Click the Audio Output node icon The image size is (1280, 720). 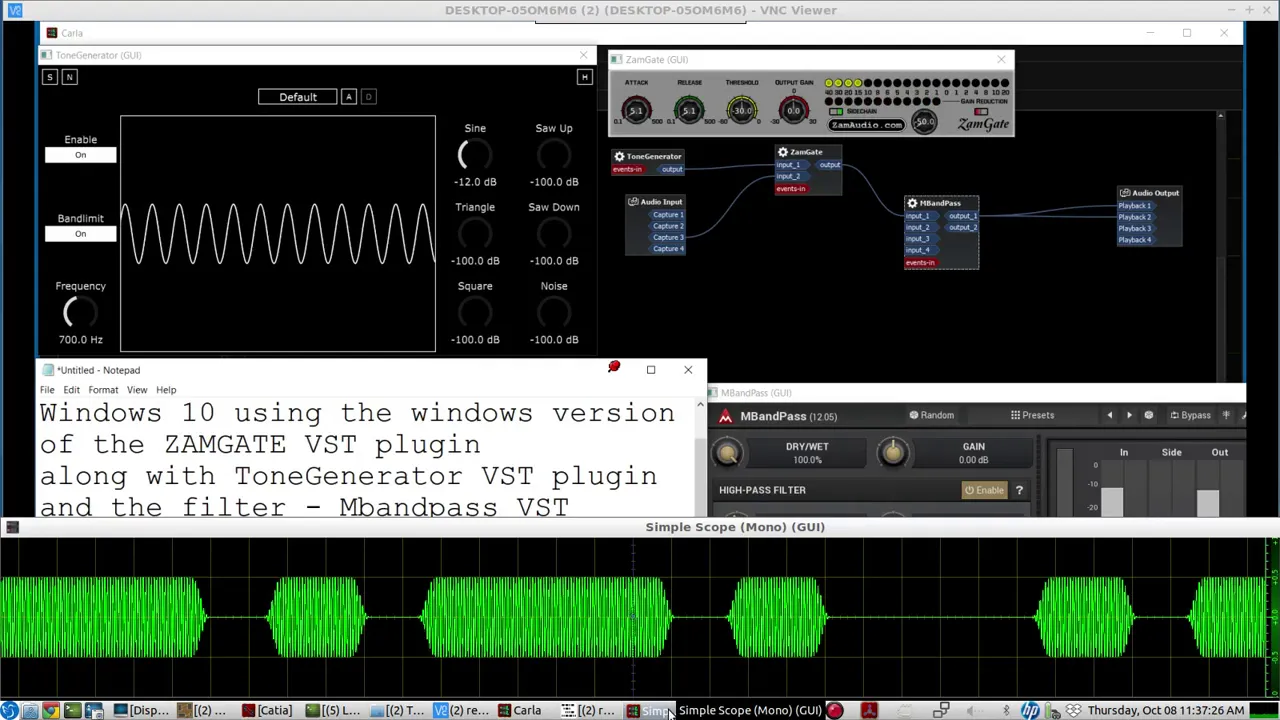click(1125, 193)
